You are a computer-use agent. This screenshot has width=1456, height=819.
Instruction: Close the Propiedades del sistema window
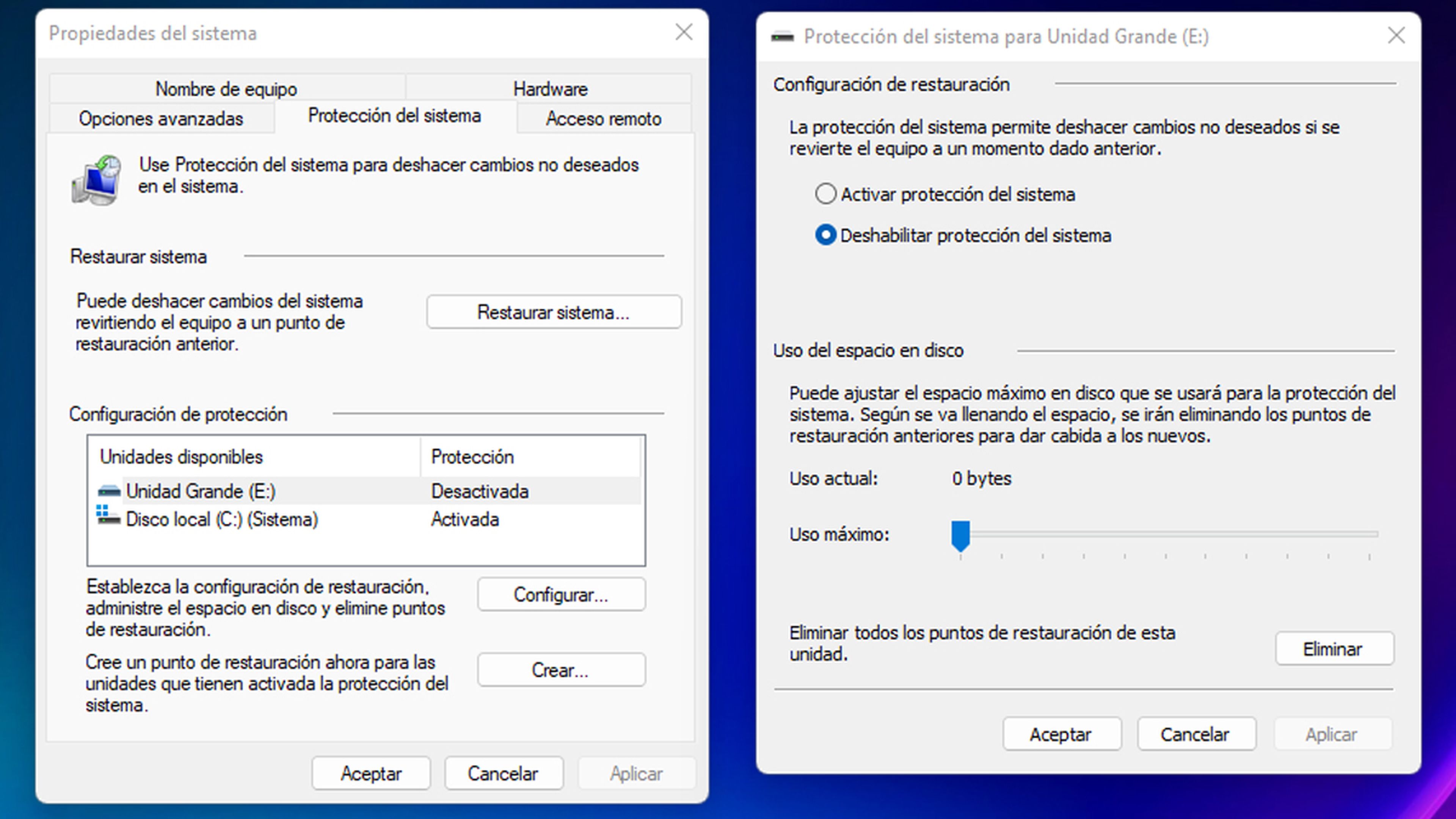click(x=684, y=32)
